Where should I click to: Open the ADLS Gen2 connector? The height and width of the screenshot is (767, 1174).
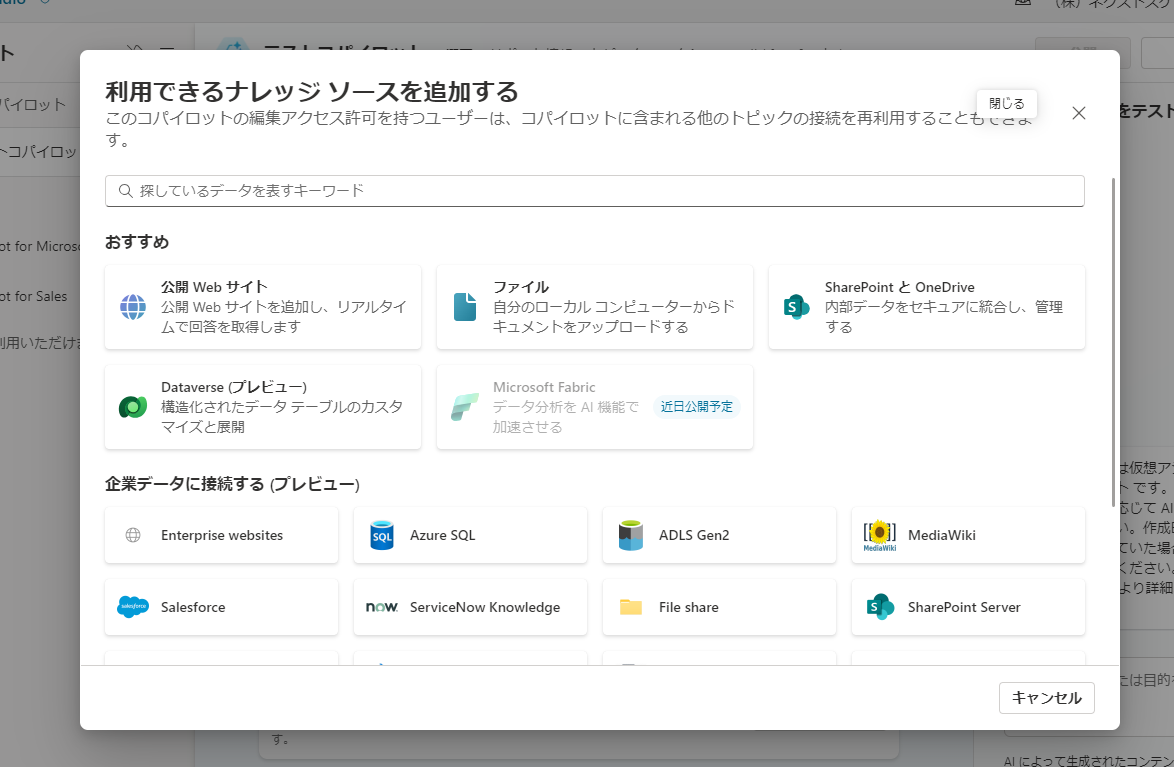pyautogui.click(x=720, y=535)
